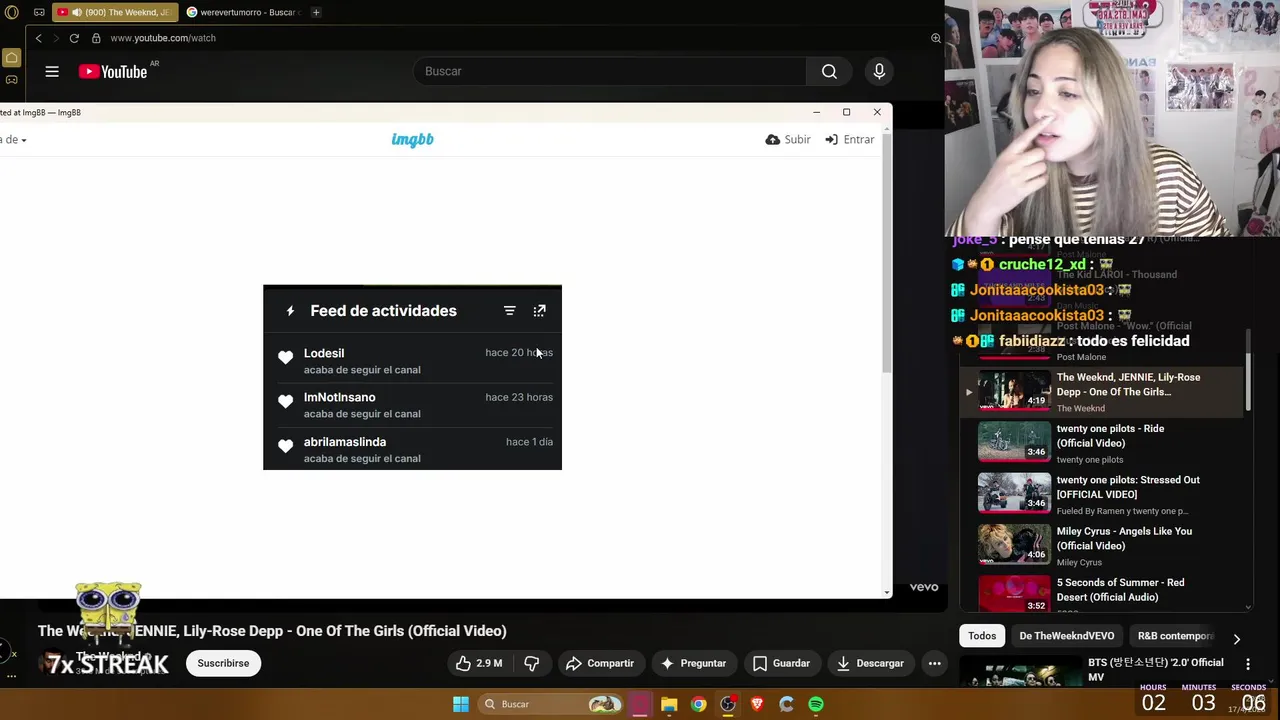This screenshot has height=720, width=1280.
Task: Click the ImgBB scrollbar down arrow
Action: point(887,592)
